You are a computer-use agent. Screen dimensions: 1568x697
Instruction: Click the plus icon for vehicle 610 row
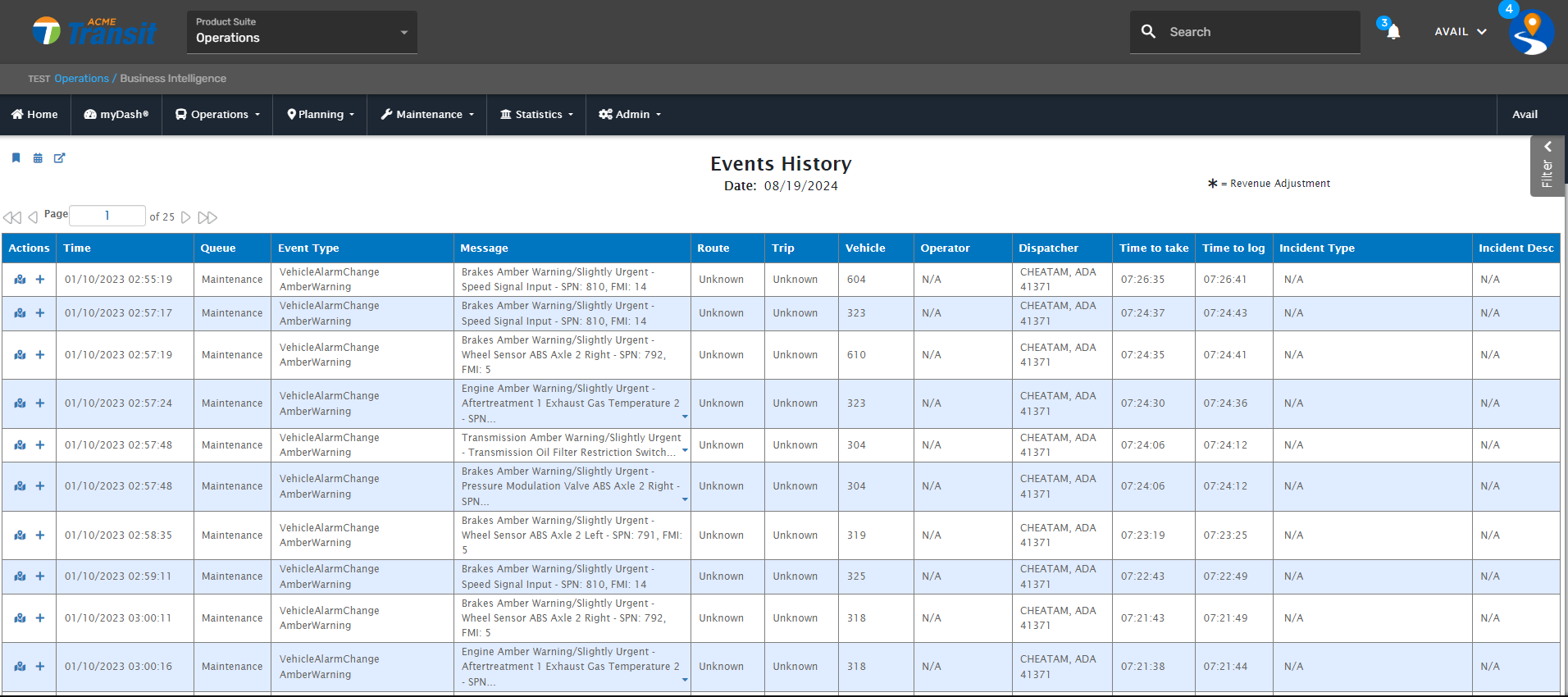[39, 355]
